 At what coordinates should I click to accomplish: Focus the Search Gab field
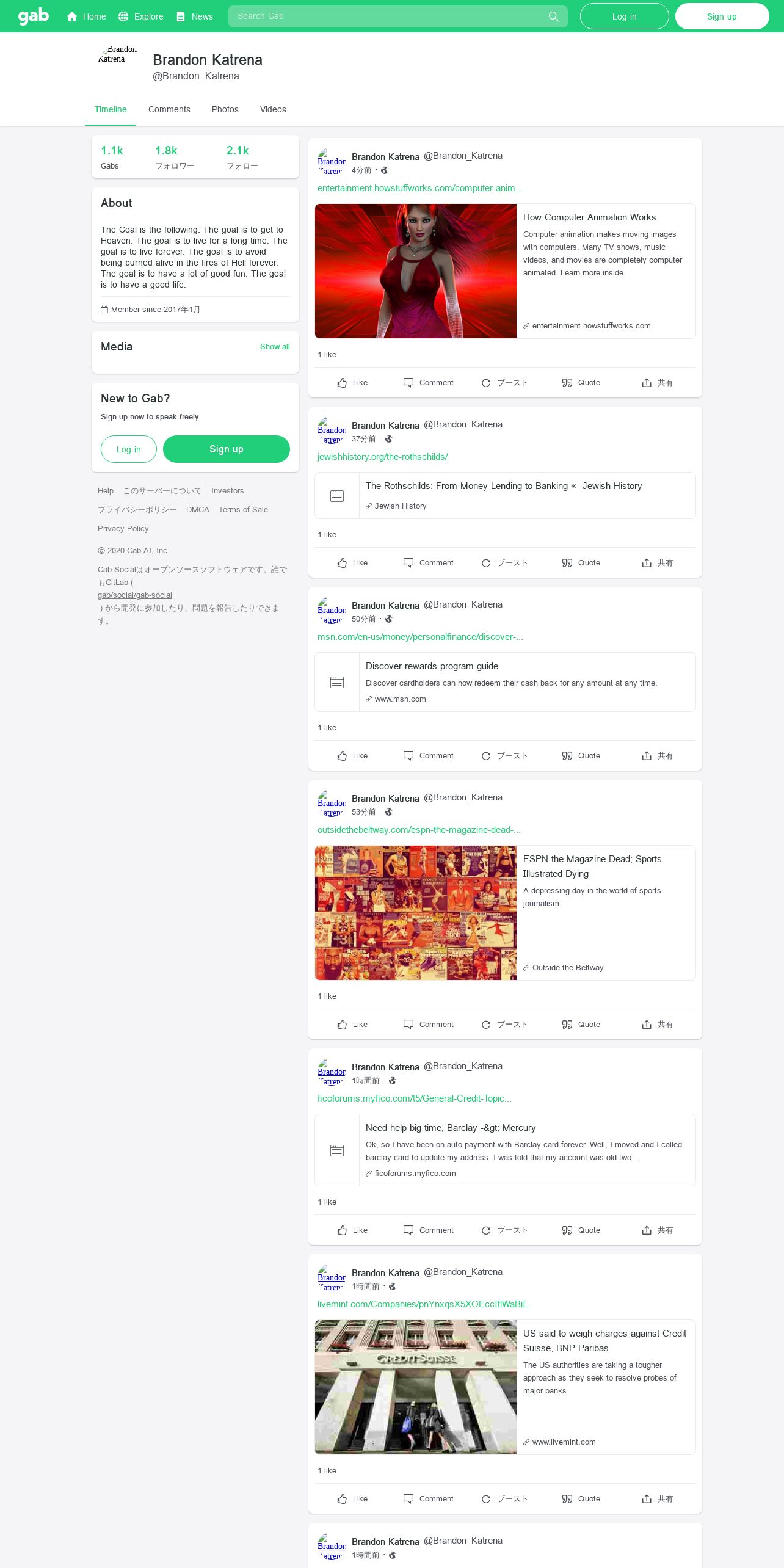pyautogui.click(x=397, y=16)
